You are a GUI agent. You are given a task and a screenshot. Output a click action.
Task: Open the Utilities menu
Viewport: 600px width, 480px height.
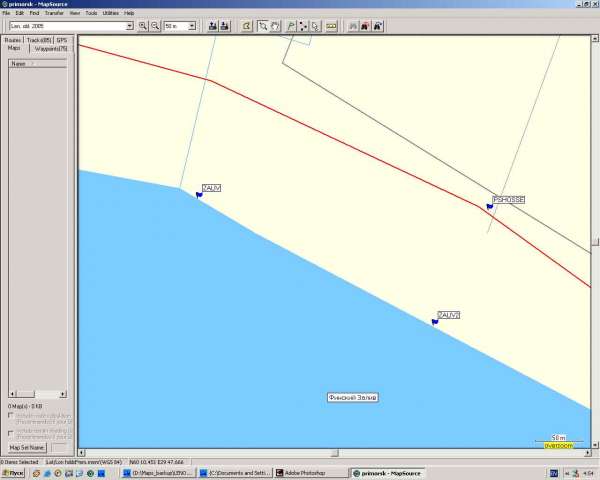click(x=110, y=13)
